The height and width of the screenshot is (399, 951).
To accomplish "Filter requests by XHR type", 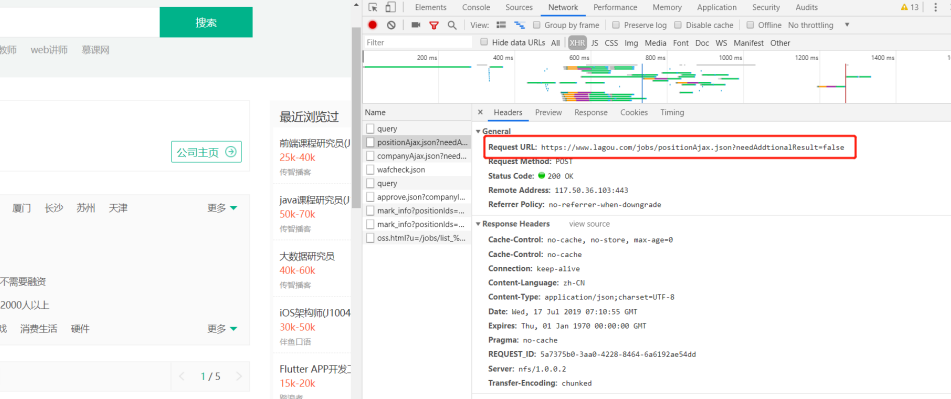I will click(577, 42).
